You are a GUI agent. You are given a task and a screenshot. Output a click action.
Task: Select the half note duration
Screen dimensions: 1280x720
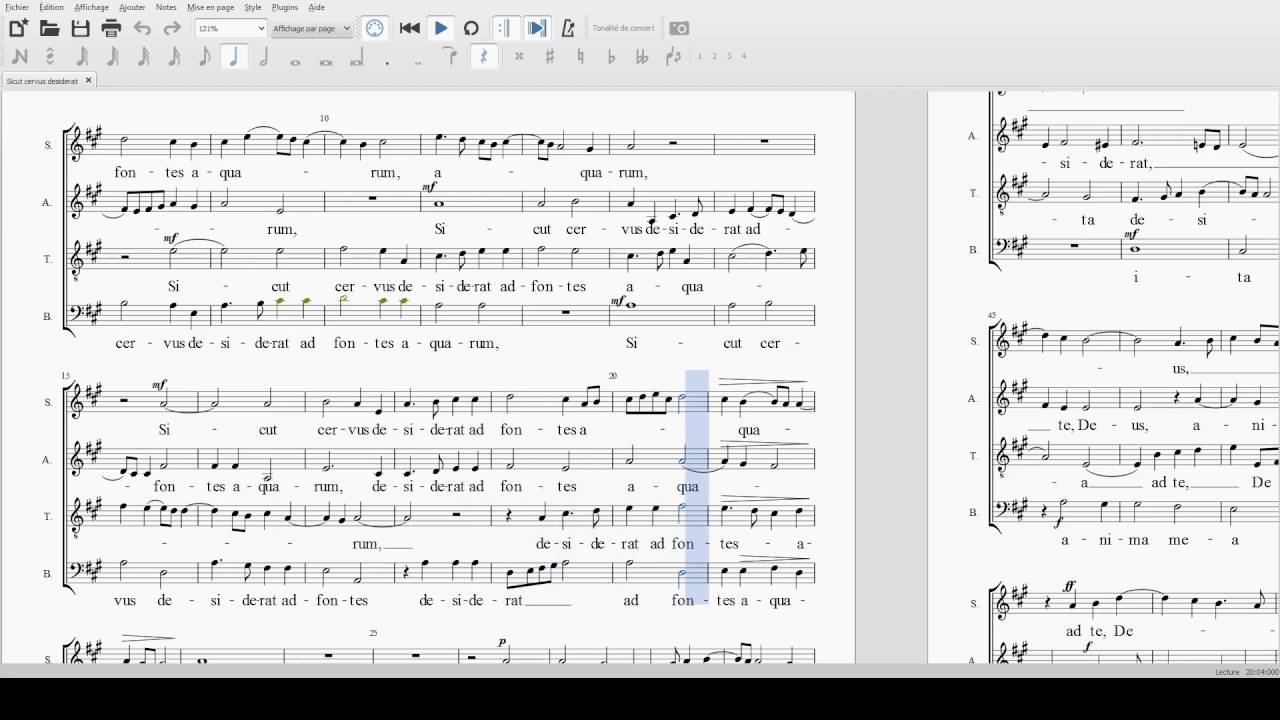point(265,57)
